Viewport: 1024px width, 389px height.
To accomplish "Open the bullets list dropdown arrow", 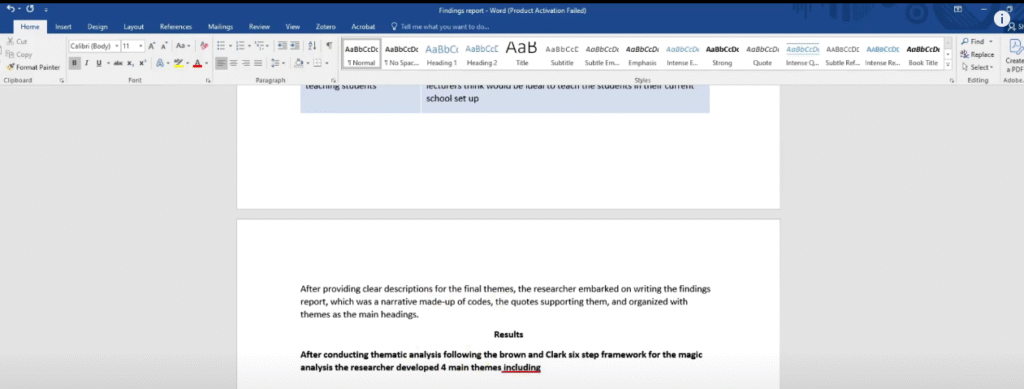I will click(x=230, y=46).
